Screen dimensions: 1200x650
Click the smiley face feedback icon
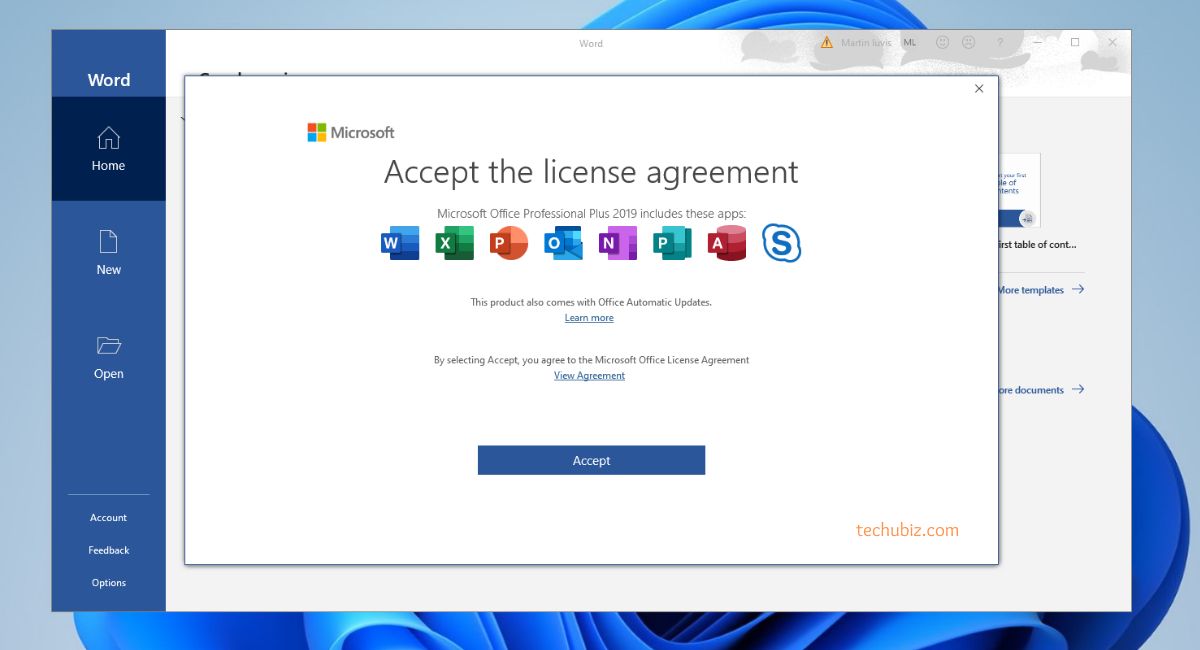tap(942, 43)
